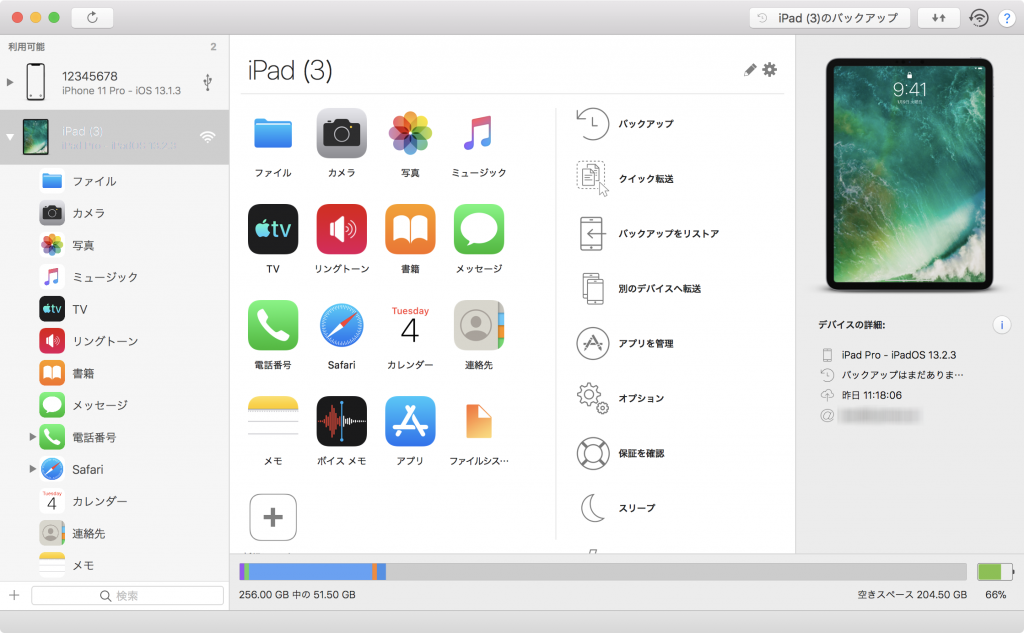Select 別のデバイスへ転送 action
1024x633 pixels.
[x=639, y=289]
